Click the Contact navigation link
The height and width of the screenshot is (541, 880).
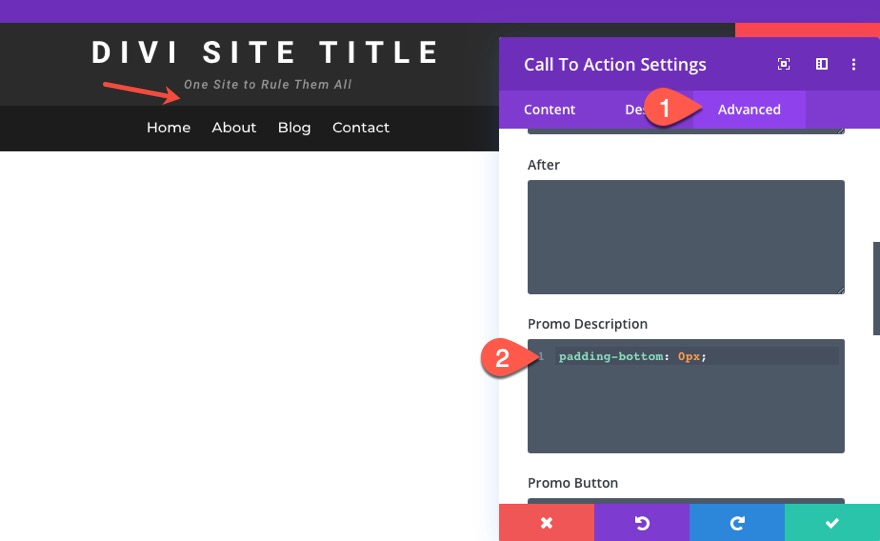361,127
